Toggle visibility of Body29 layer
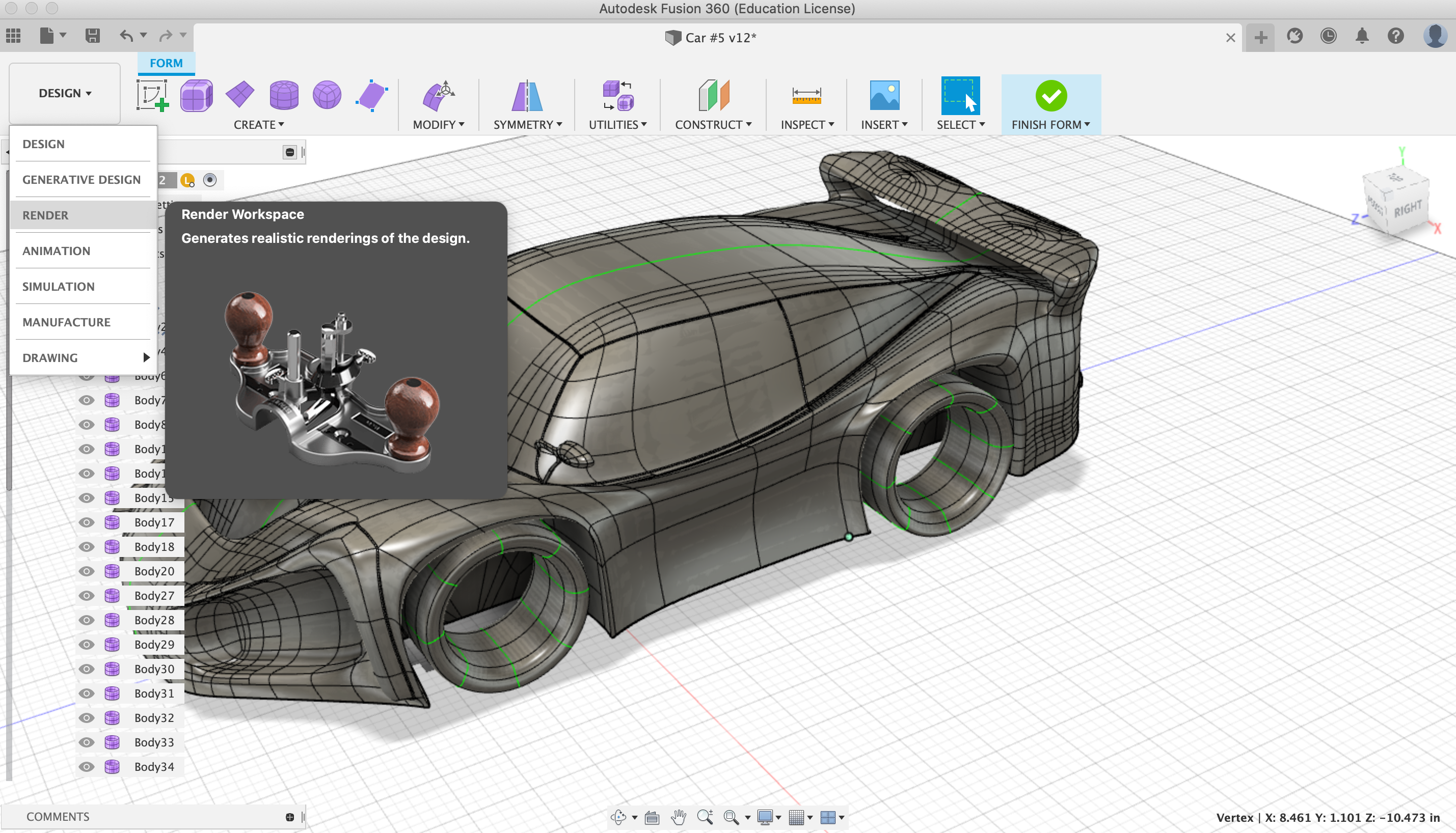Viewport: 1456px width, 833px height. click(x=87, y=644)
